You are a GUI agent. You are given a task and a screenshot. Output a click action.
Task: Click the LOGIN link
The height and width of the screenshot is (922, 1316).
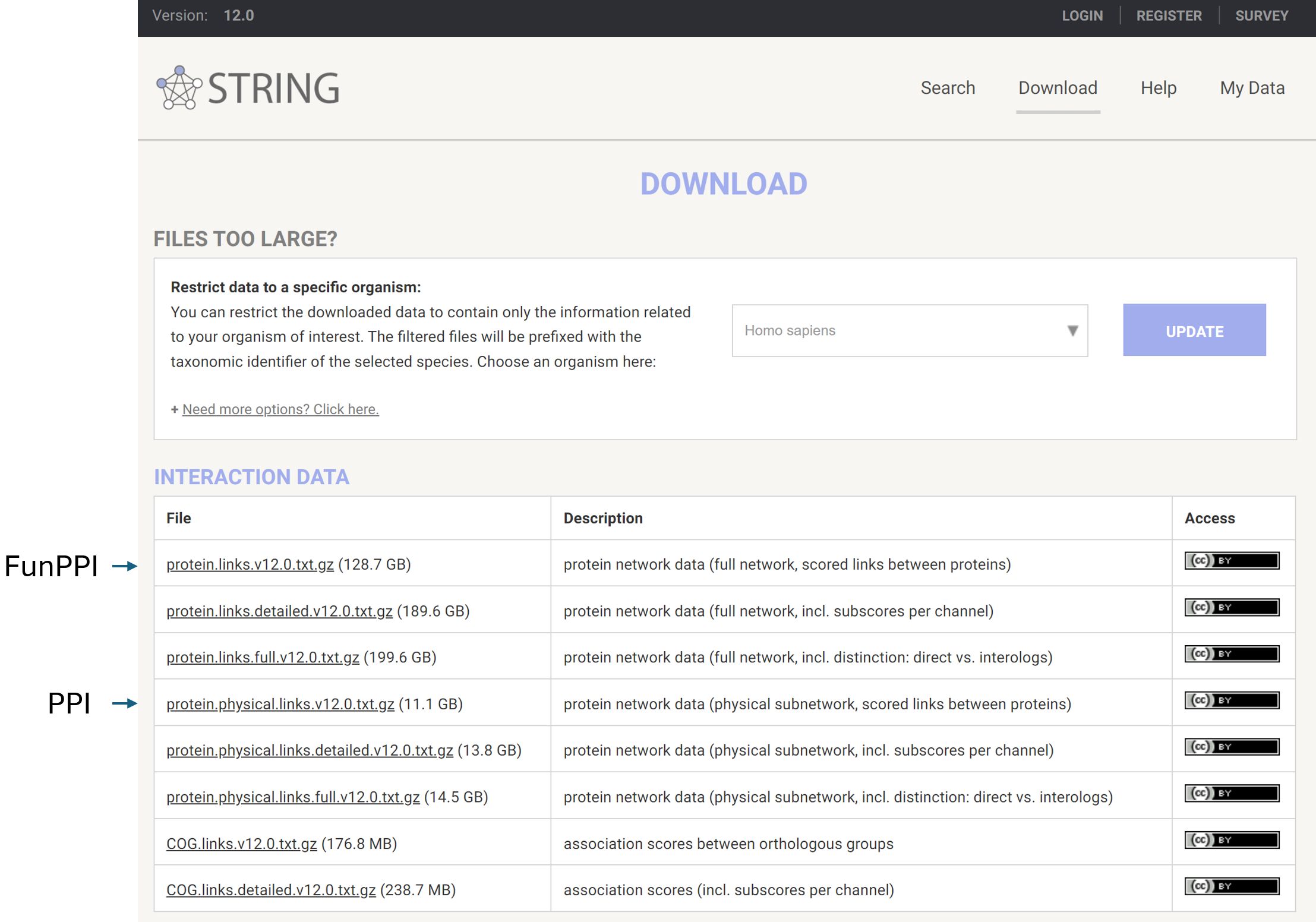(x=1082, y=16)
